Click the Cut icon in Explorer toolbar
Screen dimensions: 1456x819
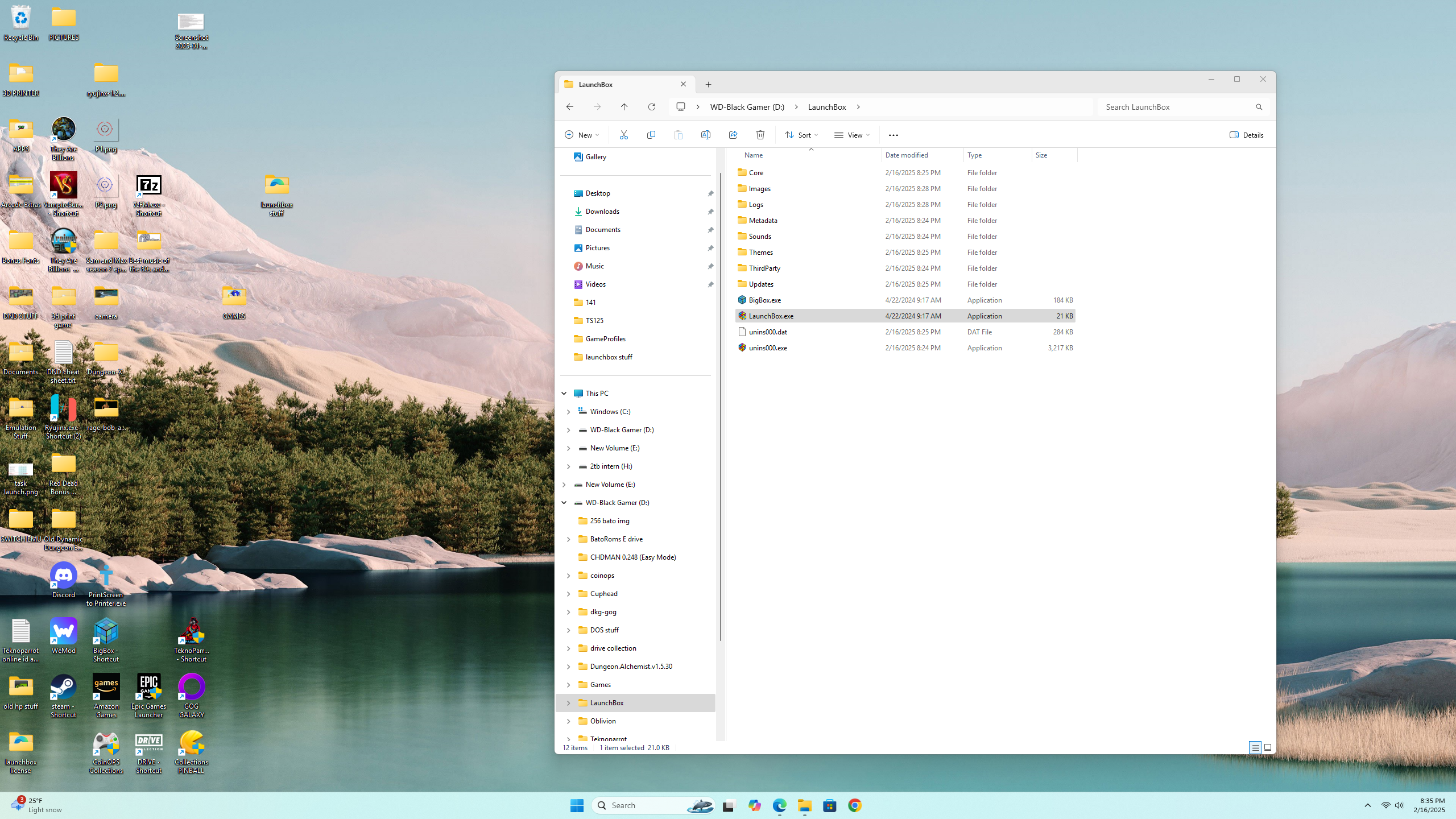pos(624,135)
